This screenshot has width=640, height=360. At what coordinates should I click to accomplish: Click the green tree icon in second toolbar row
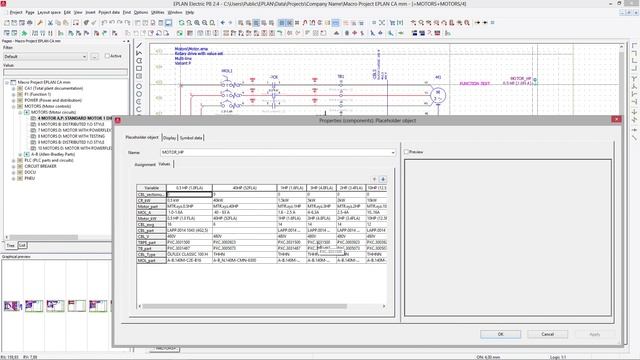point(24,33)
